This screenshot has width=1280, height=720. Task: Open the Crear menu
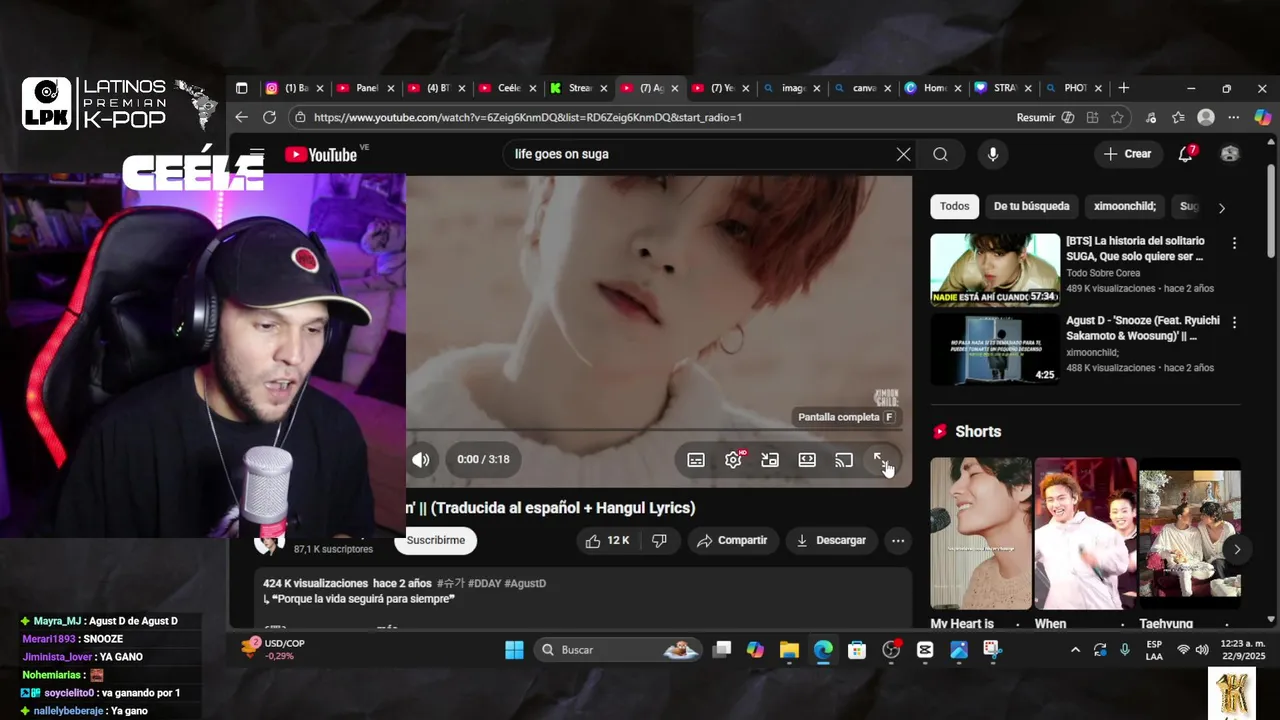pos(1128,154)
